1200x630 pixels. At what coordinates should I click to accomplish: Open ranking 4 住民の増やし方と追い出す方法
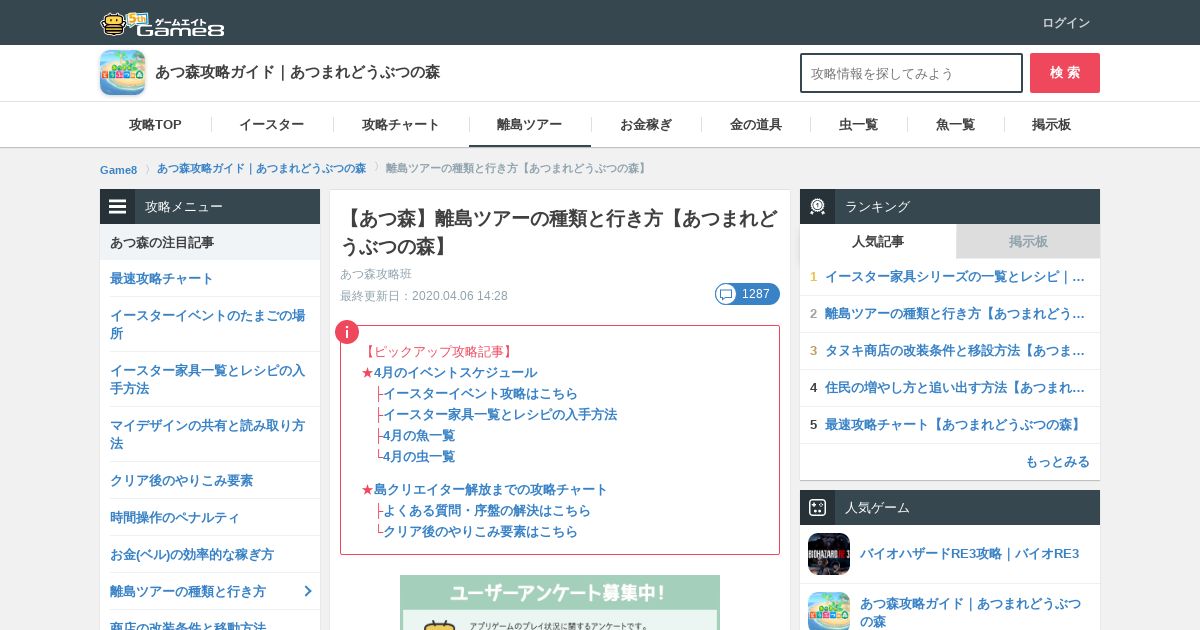coord(955,388)
